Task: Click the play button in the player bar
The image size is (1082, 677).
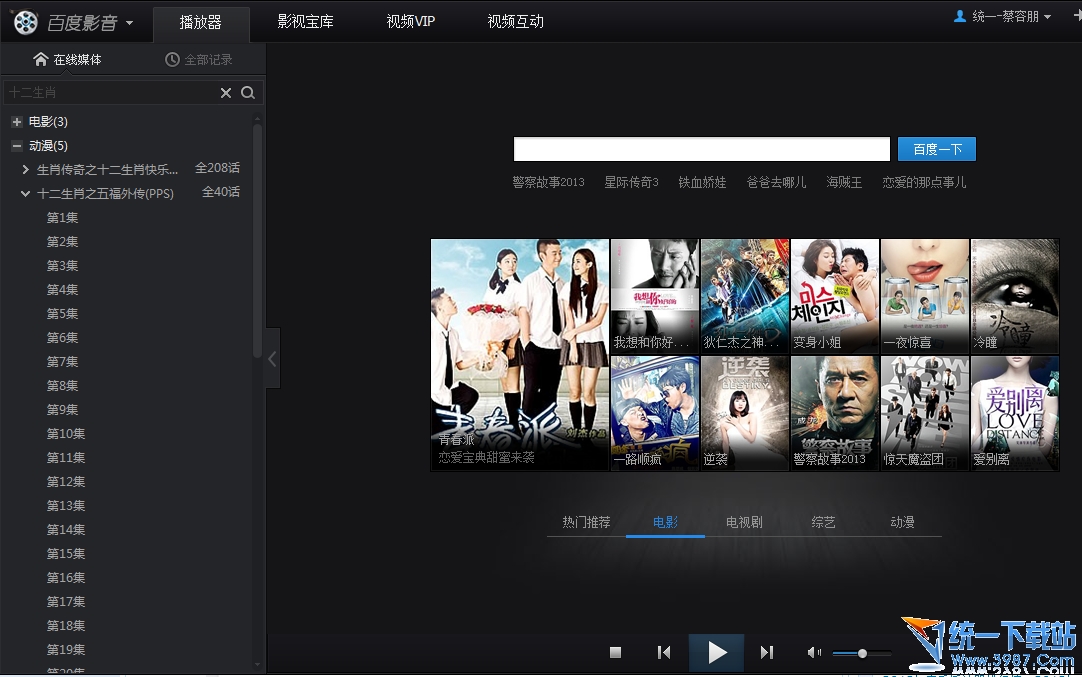Action: click(716, 653)
